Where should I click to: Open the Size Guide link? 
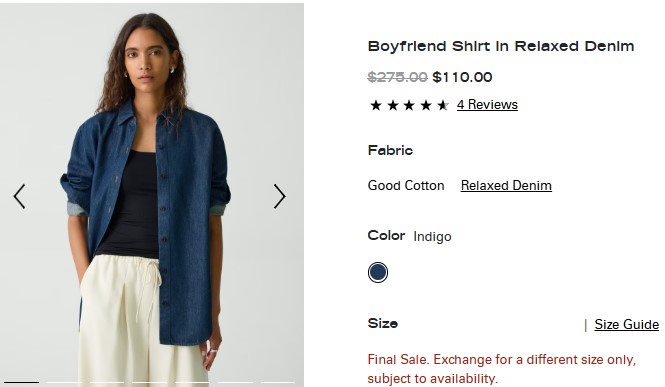point(626,325)
